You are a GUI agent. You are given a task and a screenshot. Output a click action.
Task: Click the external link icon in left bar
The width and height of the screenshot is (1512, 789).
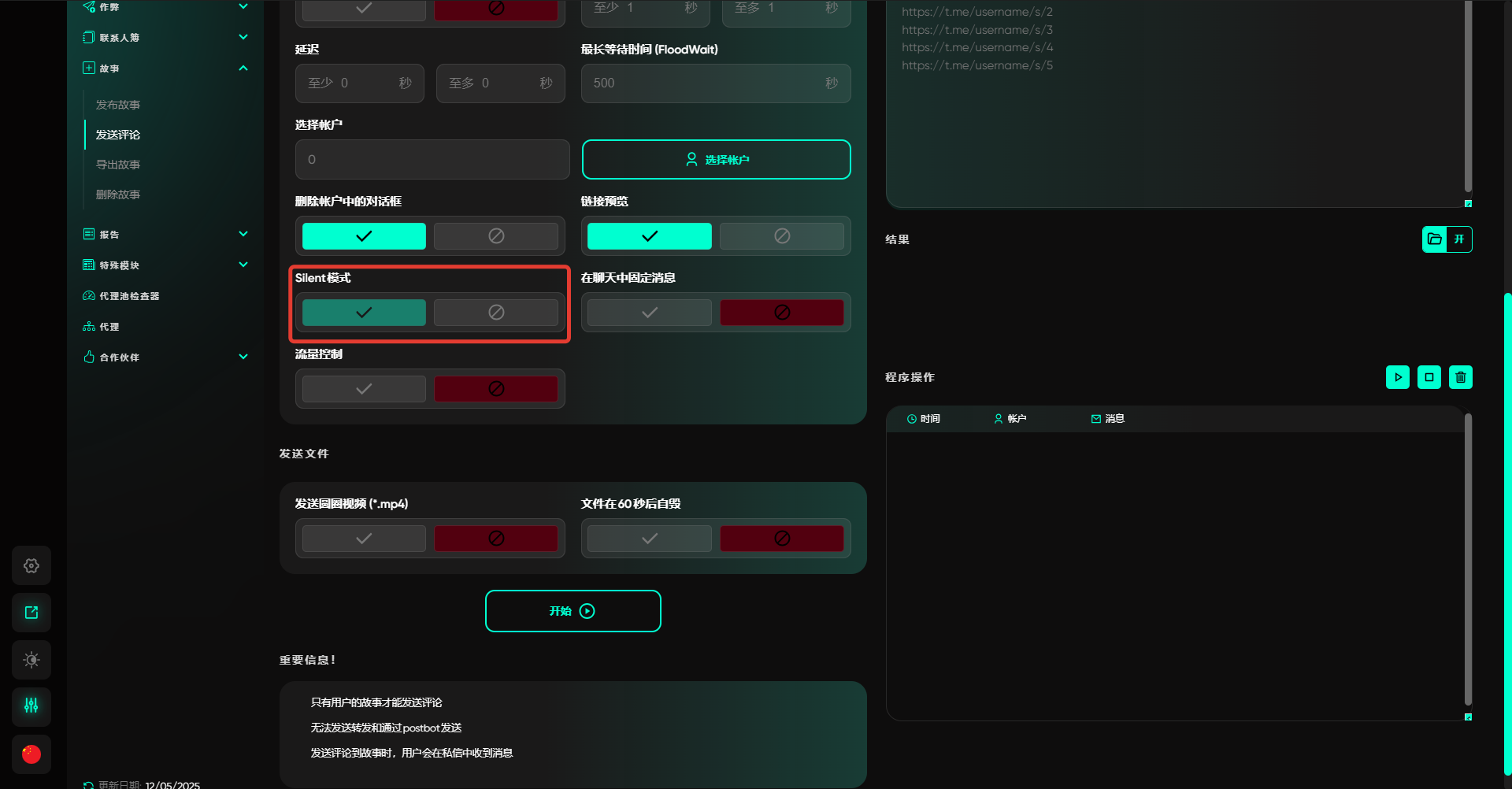coord(31,613)
